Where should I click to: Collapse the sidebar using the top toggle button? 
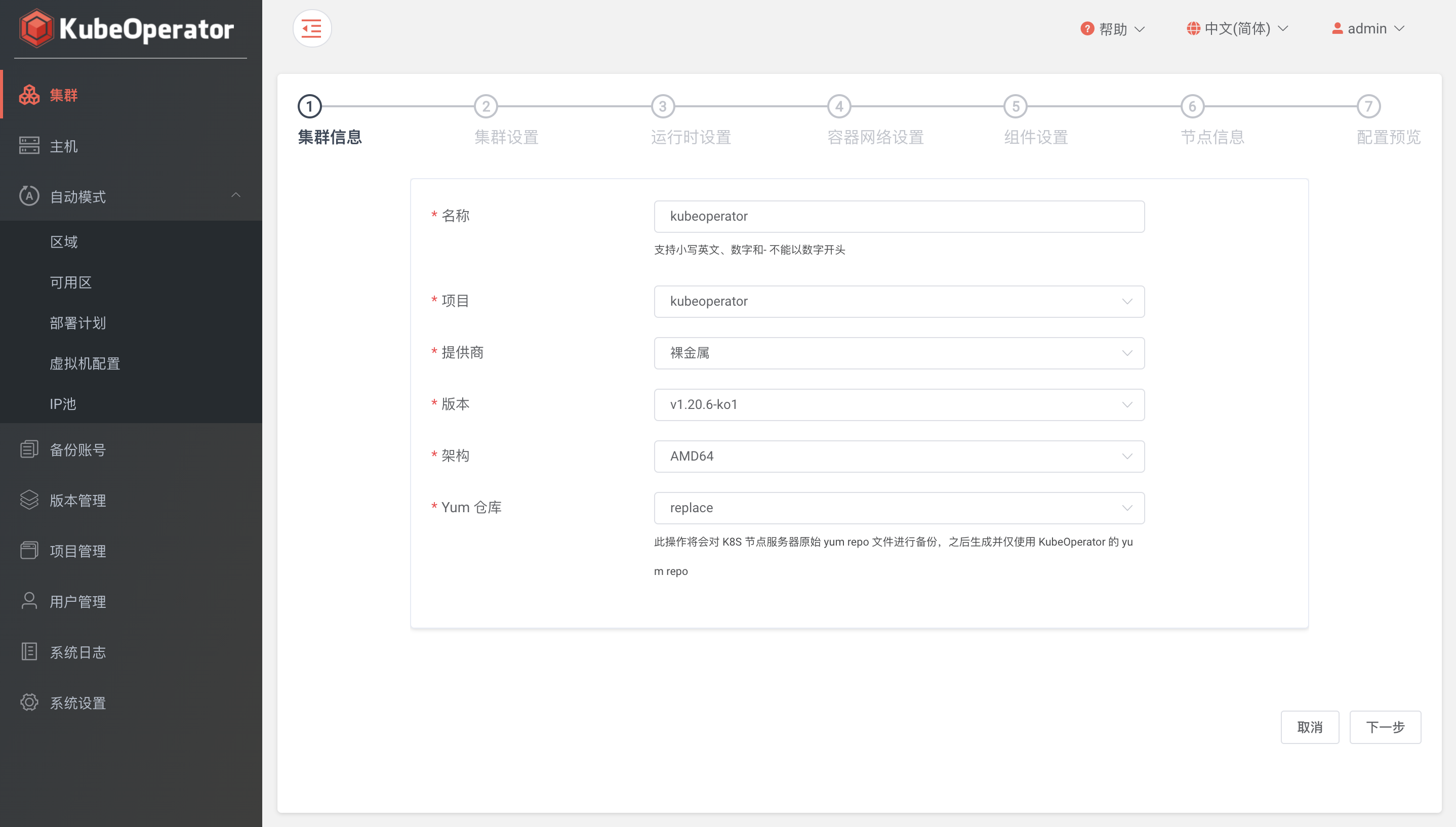[311, 28]
